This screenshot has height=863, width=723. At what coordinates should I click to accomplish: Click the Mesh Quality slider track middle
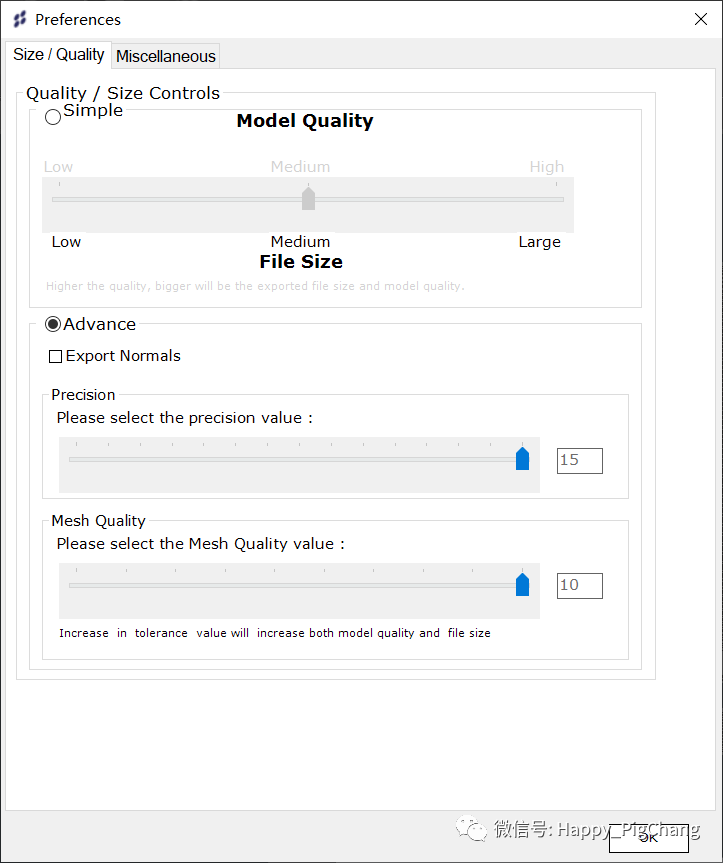click(x=296, y=585)
